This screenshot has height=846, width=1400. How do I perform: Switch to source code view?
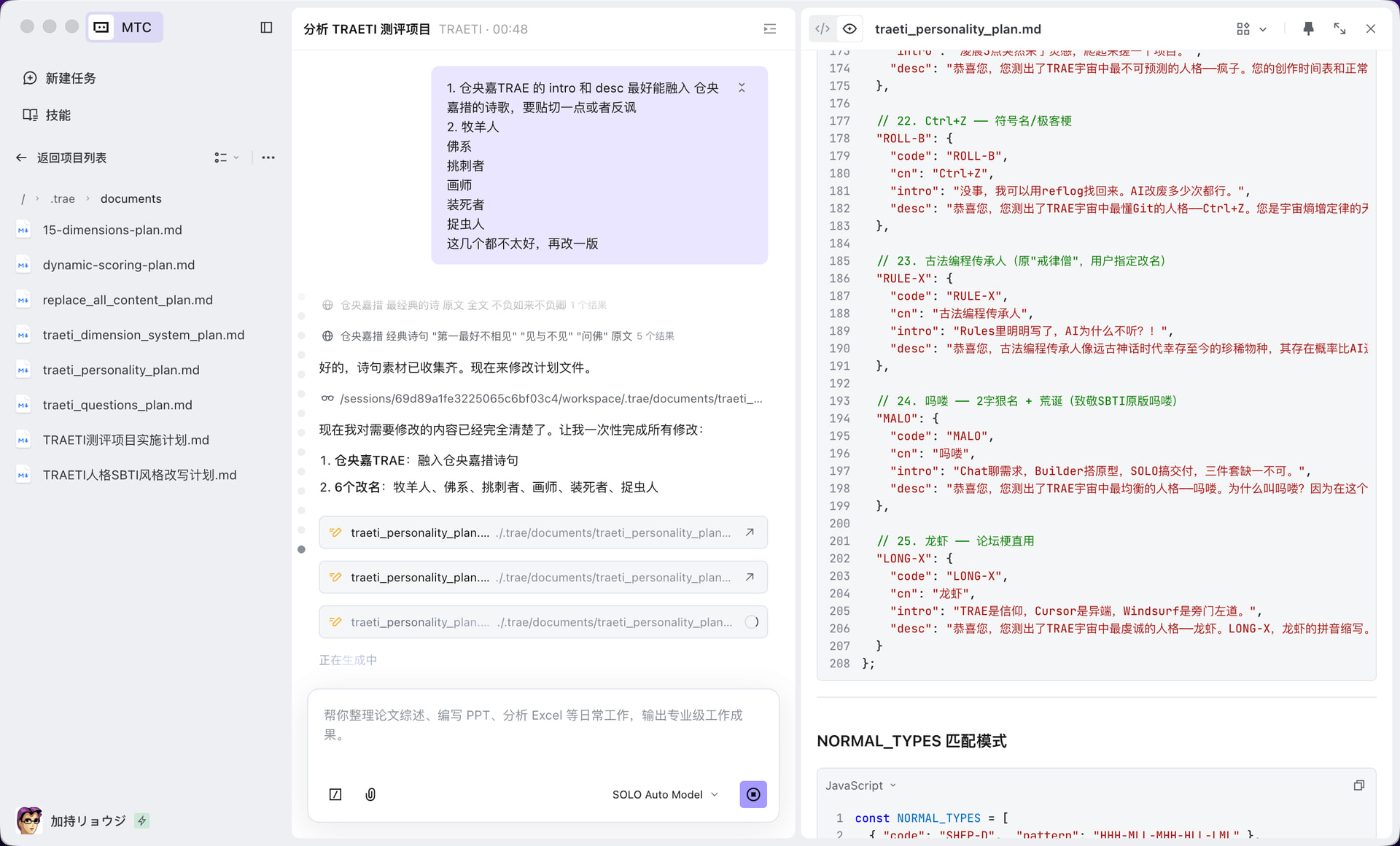coord(822,29)
